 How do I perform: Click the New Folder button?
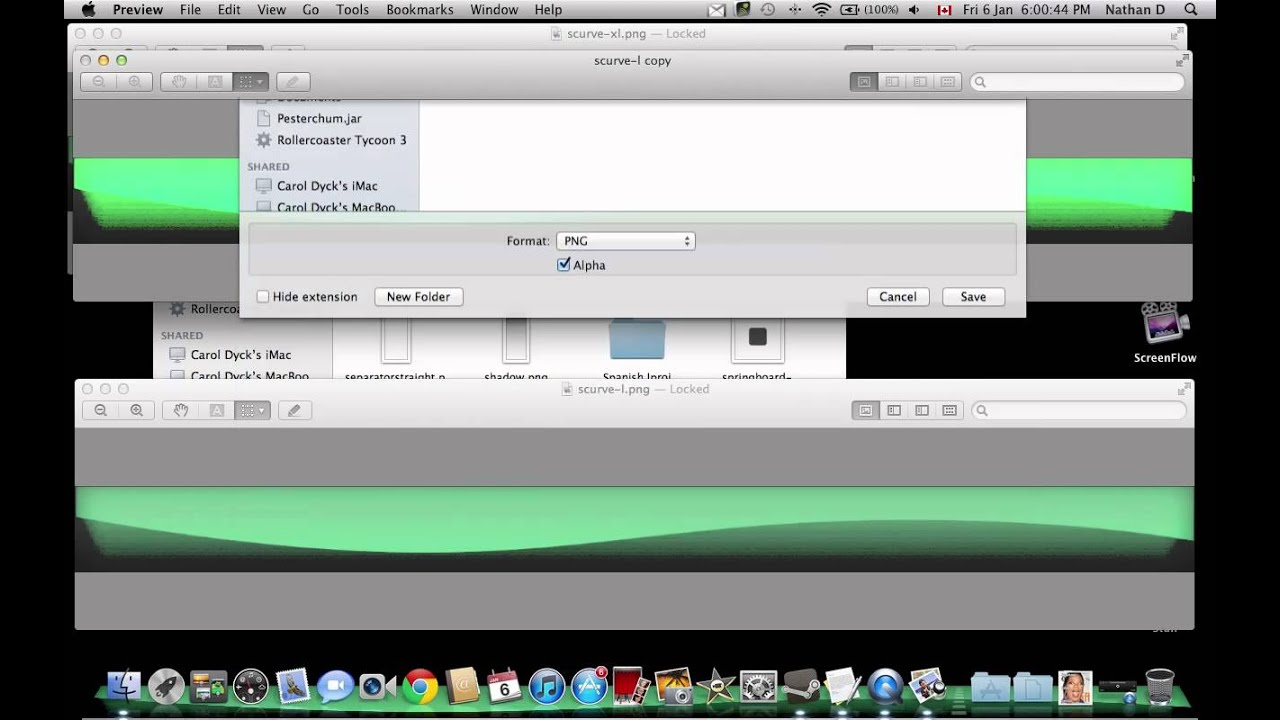(x=418, y=297)
